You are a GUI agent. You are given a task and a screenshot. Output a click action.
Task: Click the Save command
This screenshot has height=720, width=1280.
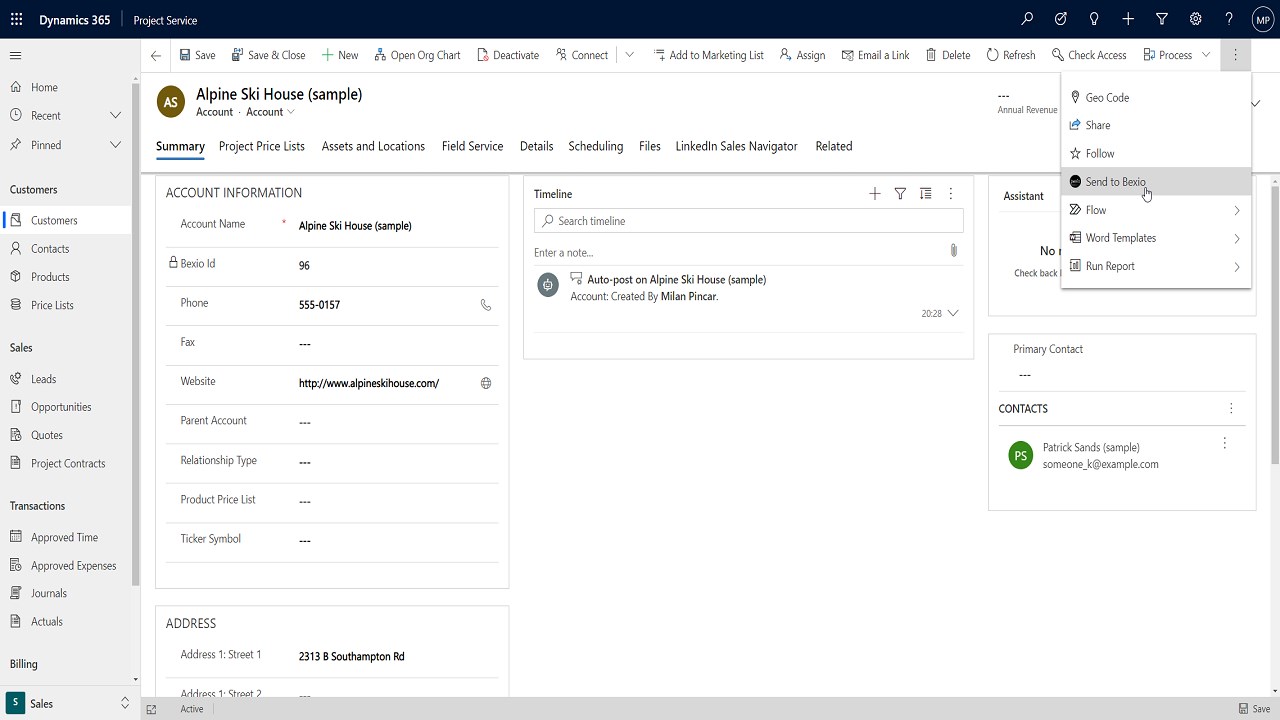[x=197, y=55]
